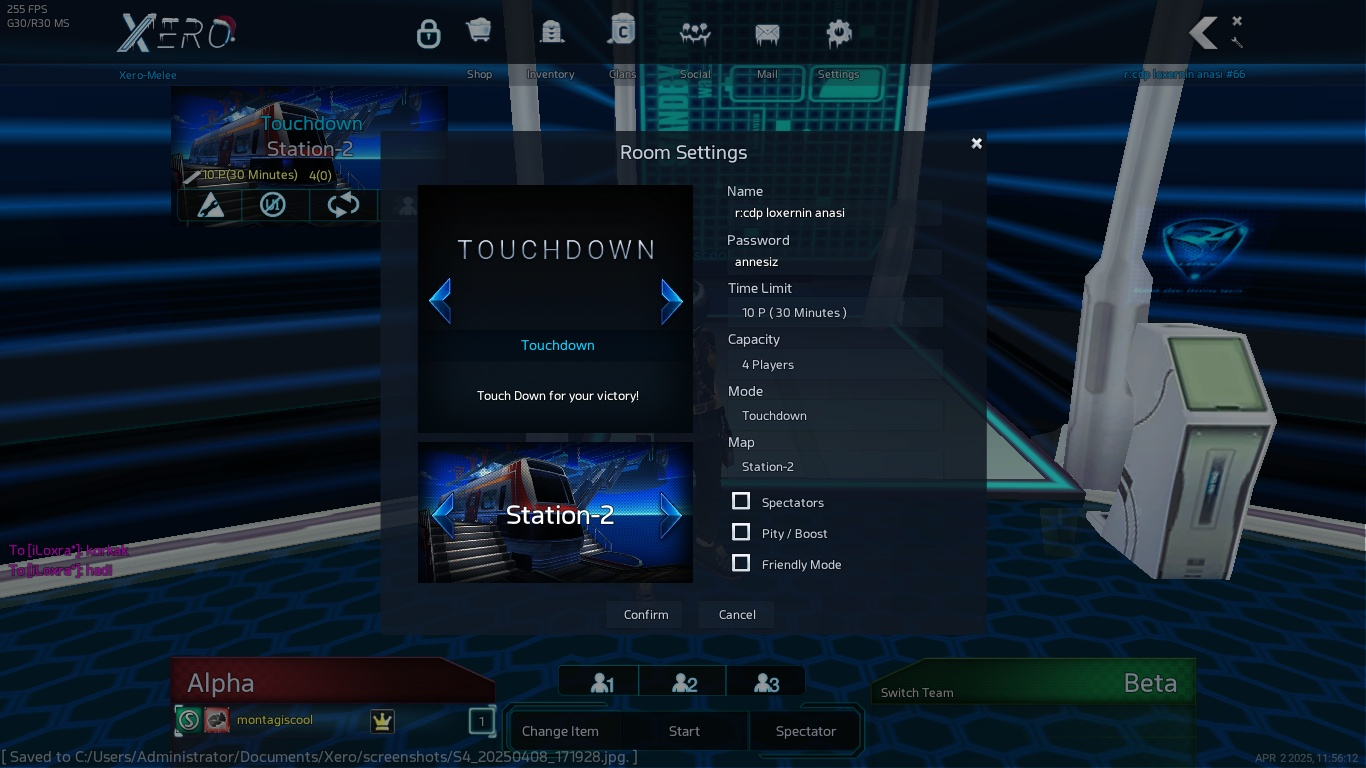Click Confirm in Room Settings
Image resolution: width=1366 pixels, height=768 pixels.
click(645, 615)
